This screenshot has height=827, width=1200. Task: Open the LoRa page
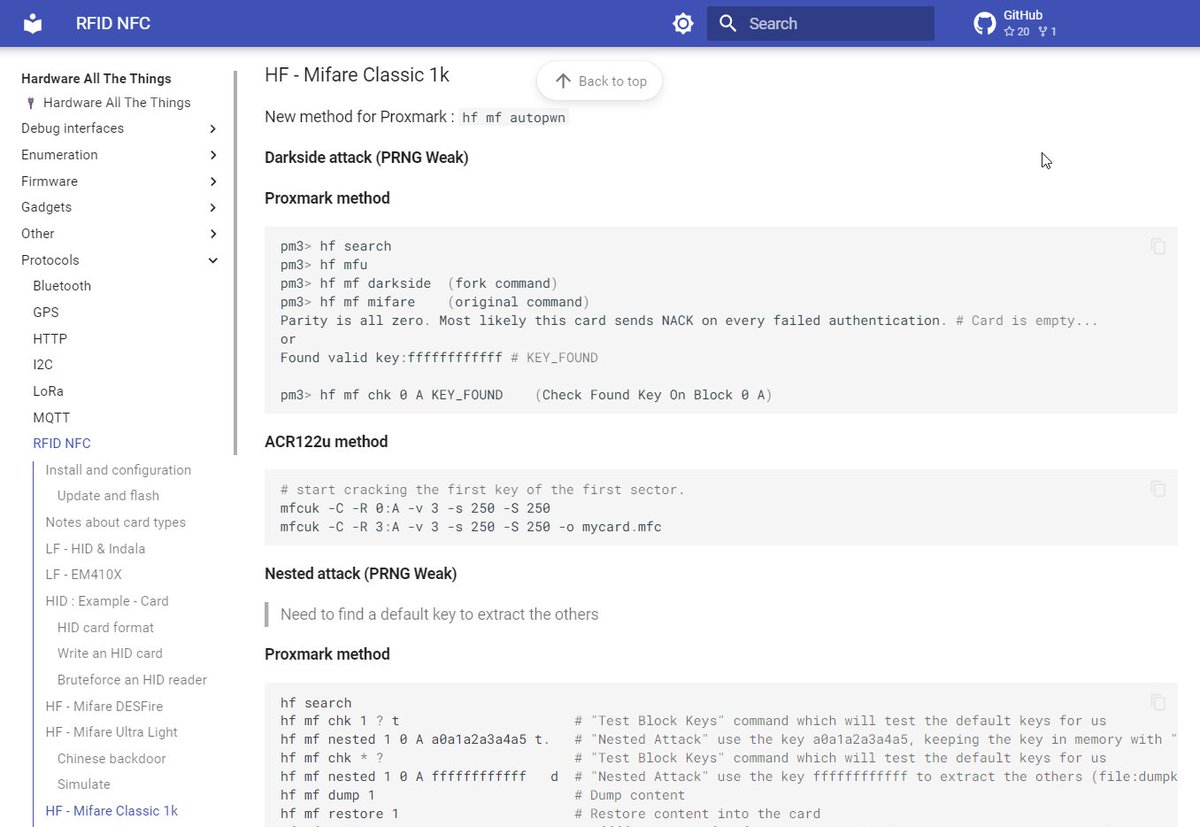[x=48, y=391]
